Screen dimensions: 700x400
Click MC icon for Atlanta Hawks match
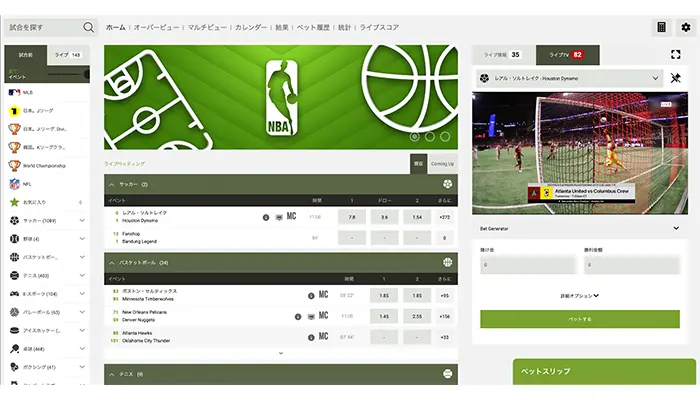click(324, 336)
